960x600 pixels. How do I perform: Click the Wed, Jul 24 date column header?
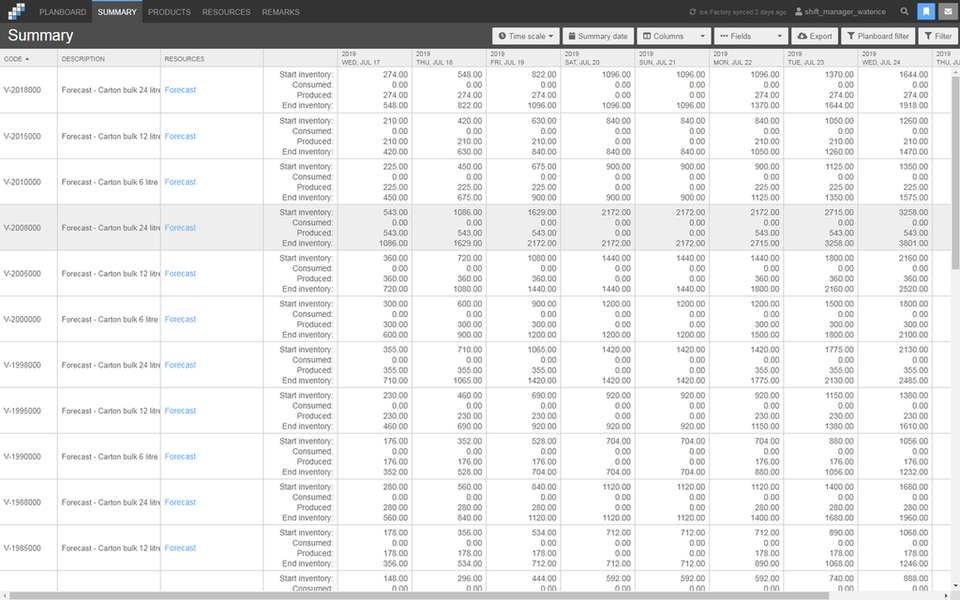click(895, 58)
